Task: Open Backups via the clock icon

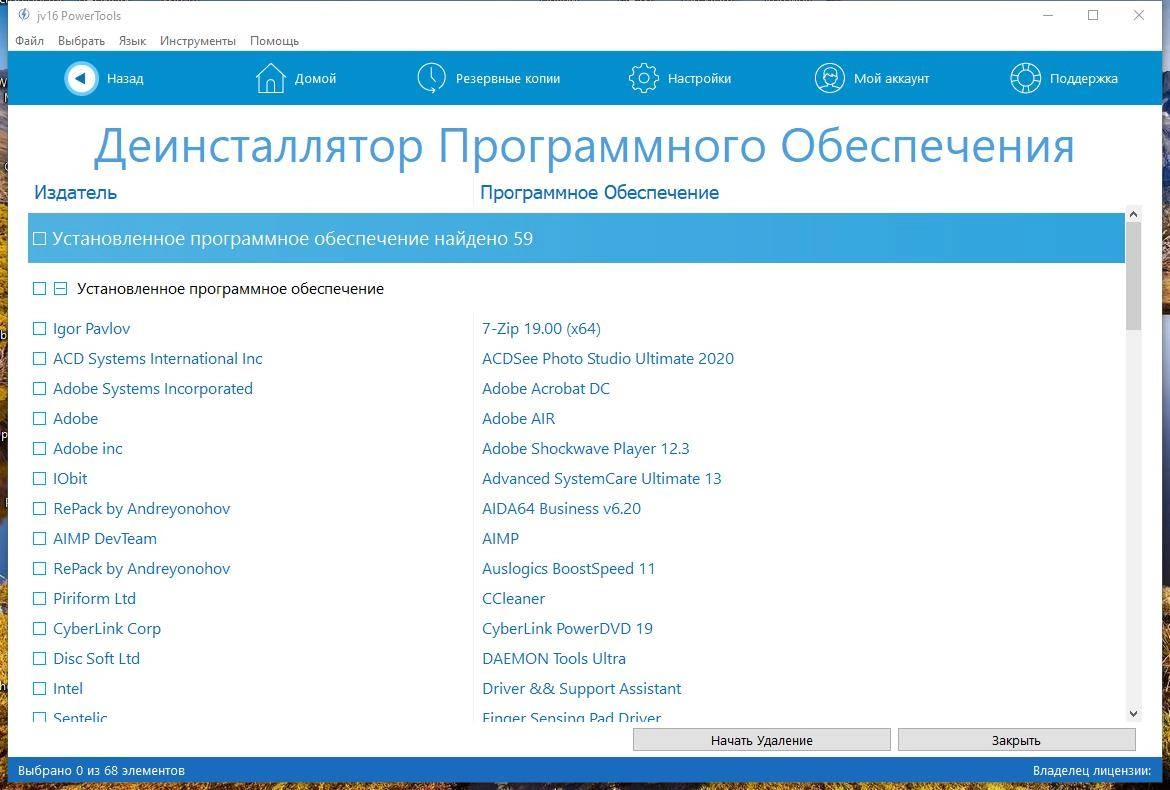Action: point(431,78)
